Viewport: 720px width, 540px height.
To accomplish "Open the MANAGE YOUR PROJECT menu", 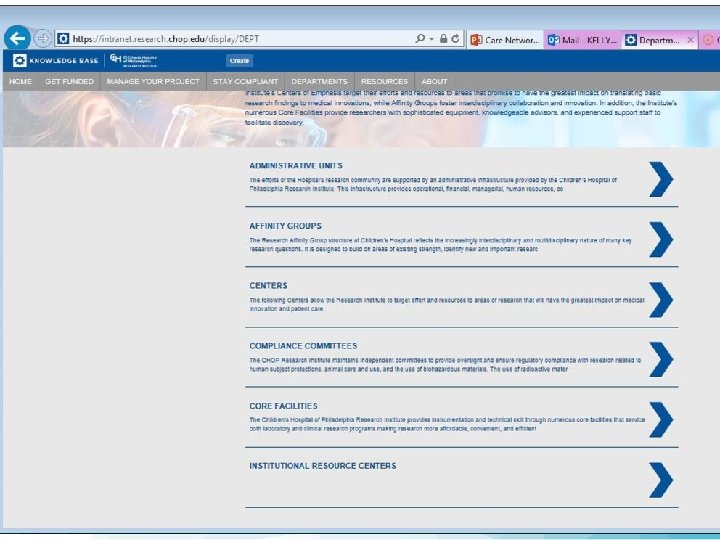I will pos(153,81).
